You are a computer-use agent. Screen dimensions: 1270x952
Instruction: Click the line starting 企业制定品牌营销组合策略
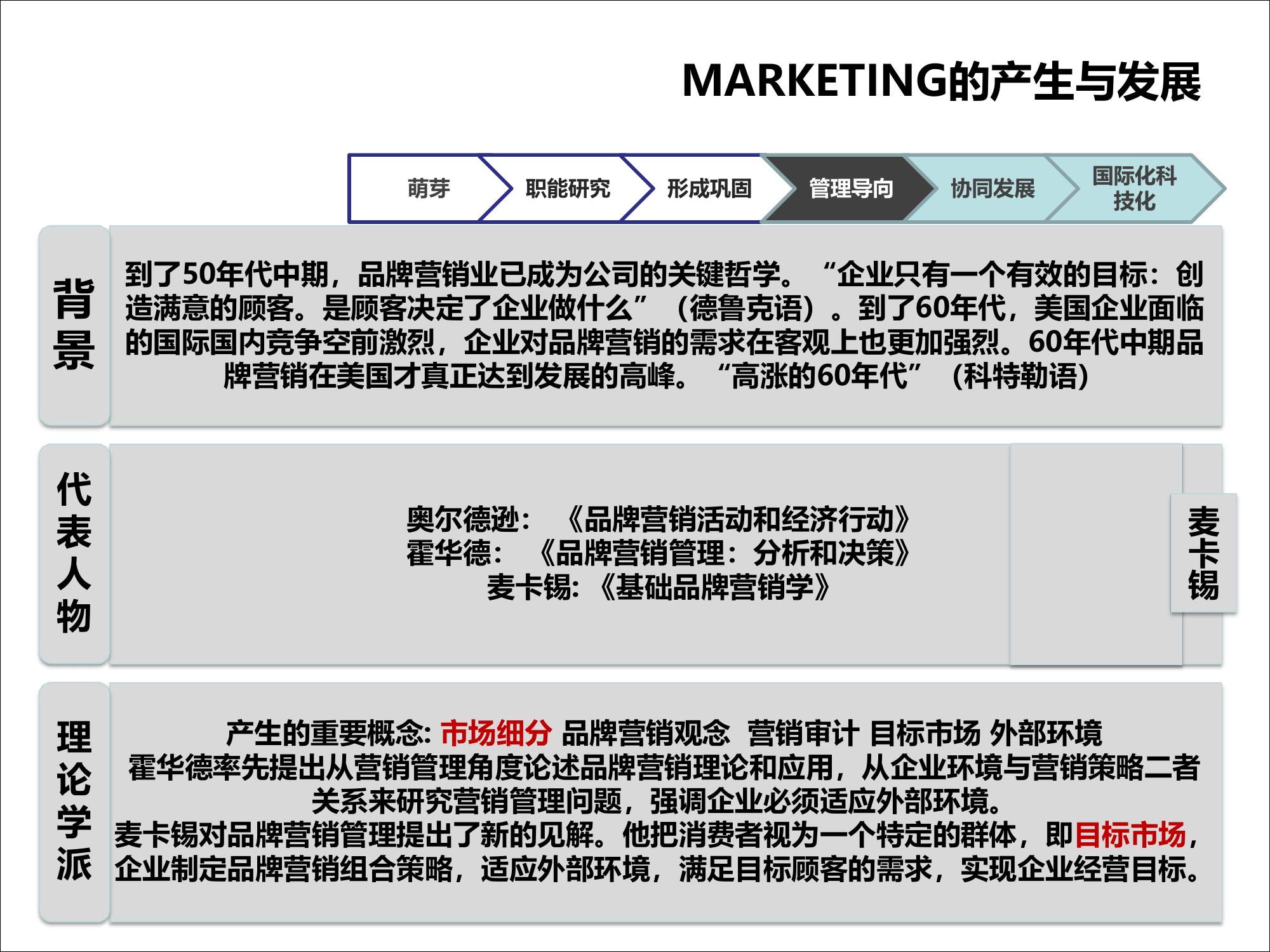[657, 869]
